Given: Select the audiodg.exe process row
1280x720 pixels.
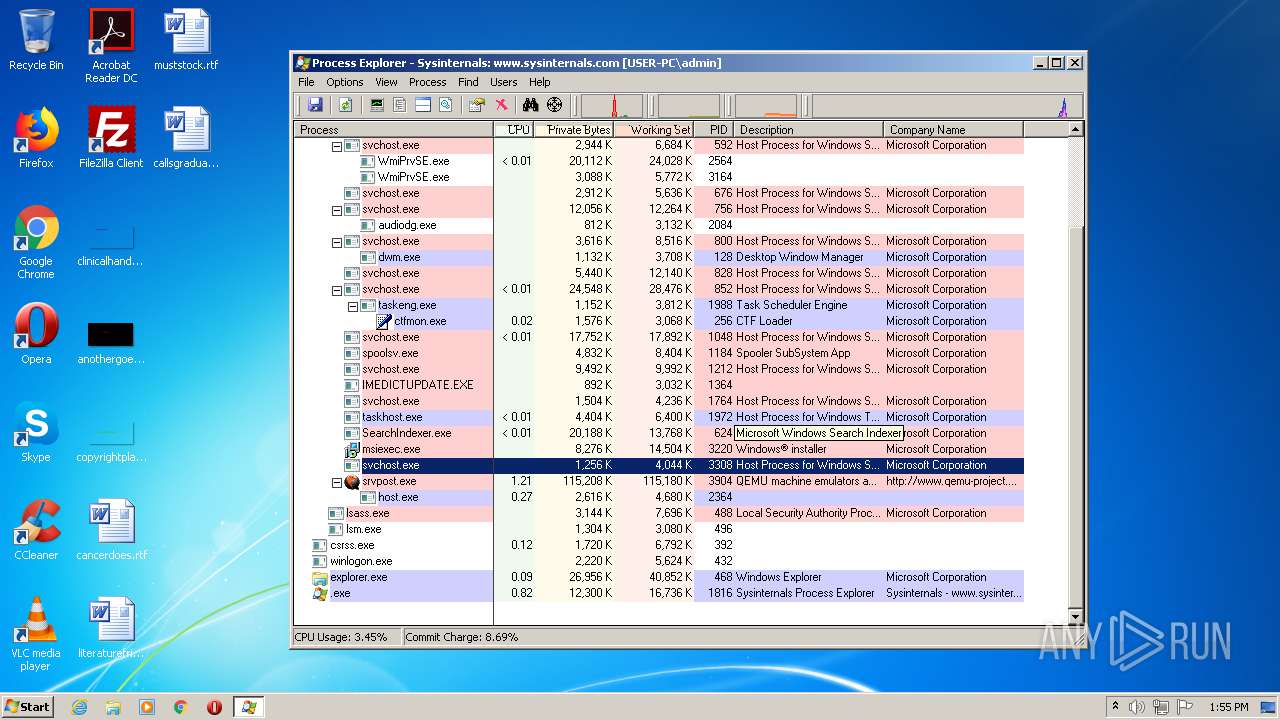Looking at the screenshot, I should 659,225.
